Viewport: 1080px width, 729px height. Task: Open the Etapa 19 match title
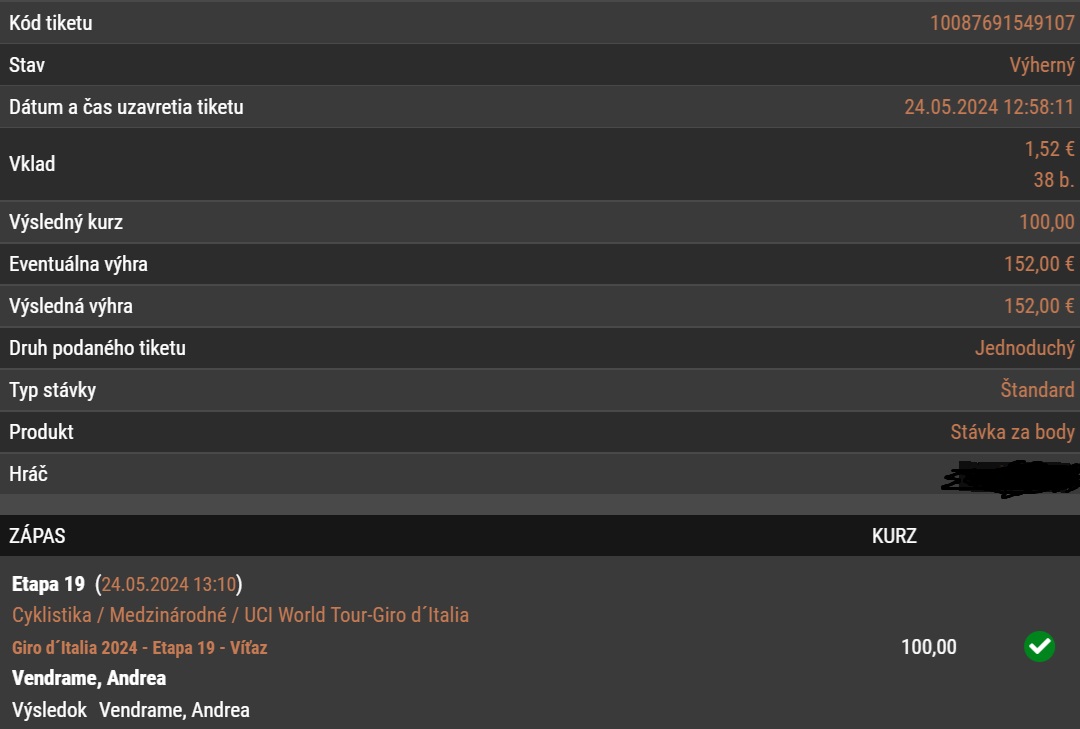(48, 584)
